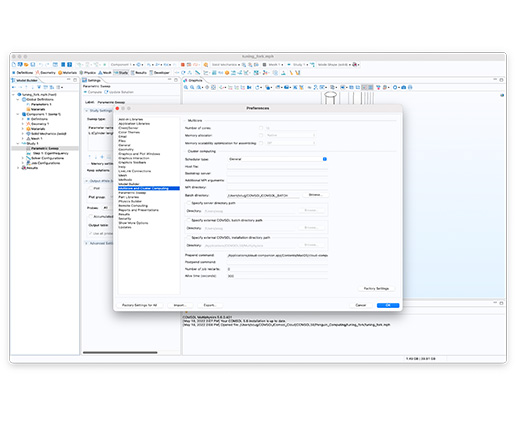Click the Number of job restarts field

(277, 269)
